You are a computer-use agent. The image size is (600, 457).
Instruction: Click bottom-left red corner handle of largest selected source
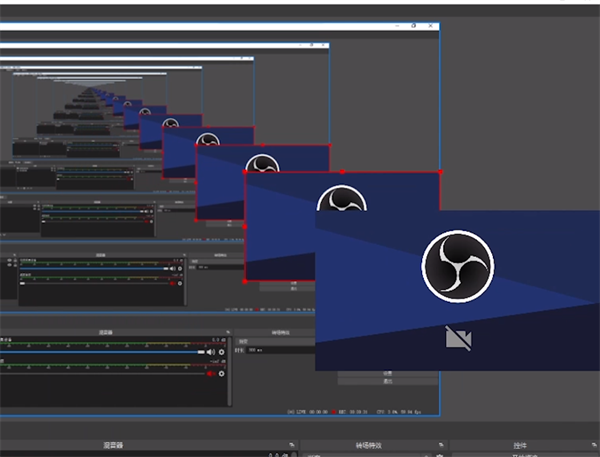click(245, 281)
